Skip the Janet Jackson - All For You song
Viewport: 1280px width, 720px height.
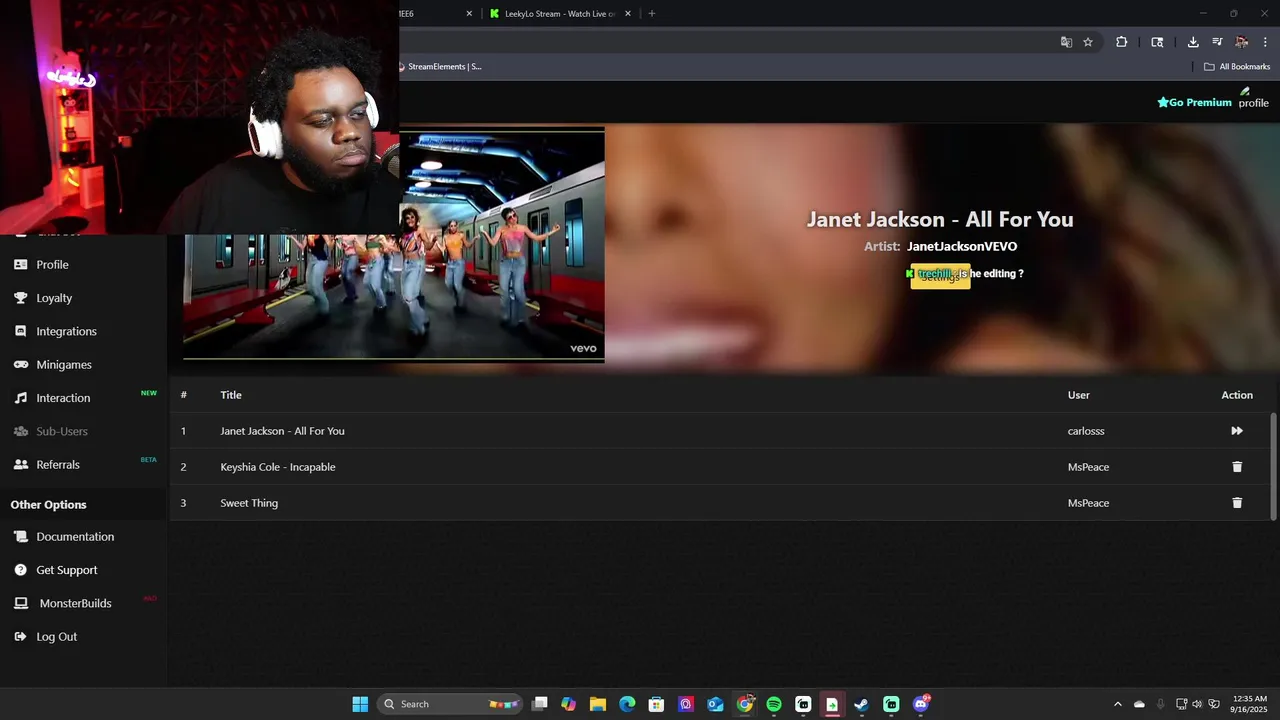tap(1237, 431)
